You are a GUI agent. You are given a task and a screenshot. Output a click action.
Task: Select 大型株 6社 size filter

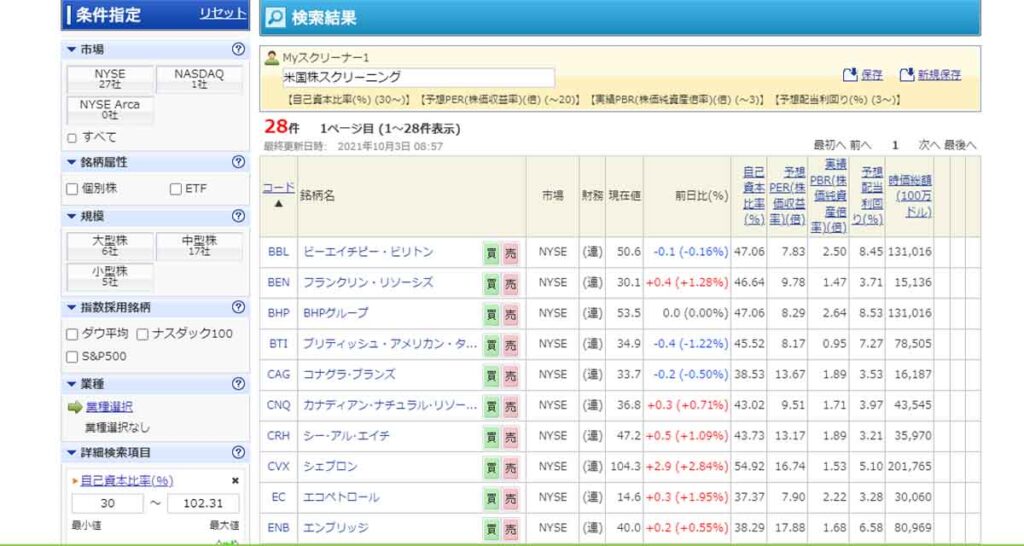(x=110, y=246)
